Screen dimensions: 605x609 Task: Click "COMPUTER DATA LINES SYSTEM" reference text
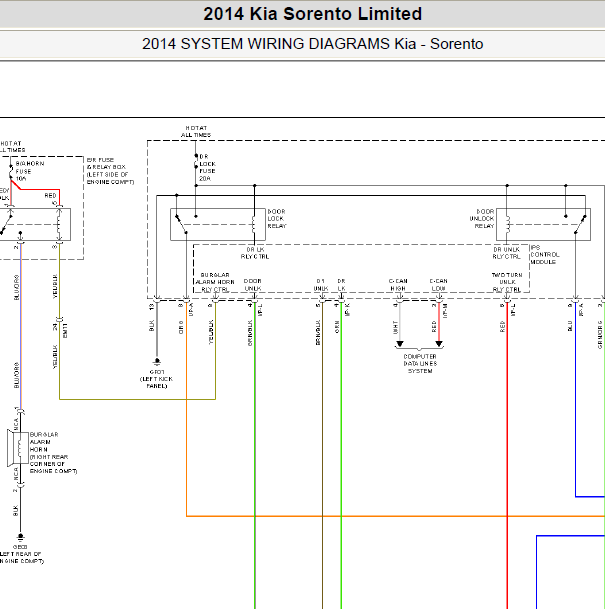[420, 364]
